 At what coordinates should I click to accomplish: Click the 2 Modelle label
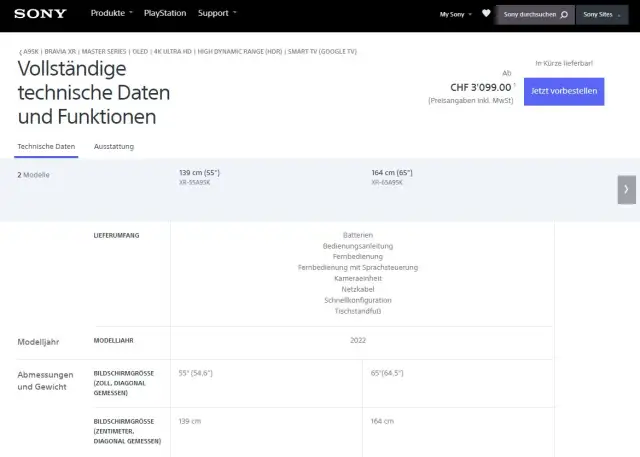(33, 175)
